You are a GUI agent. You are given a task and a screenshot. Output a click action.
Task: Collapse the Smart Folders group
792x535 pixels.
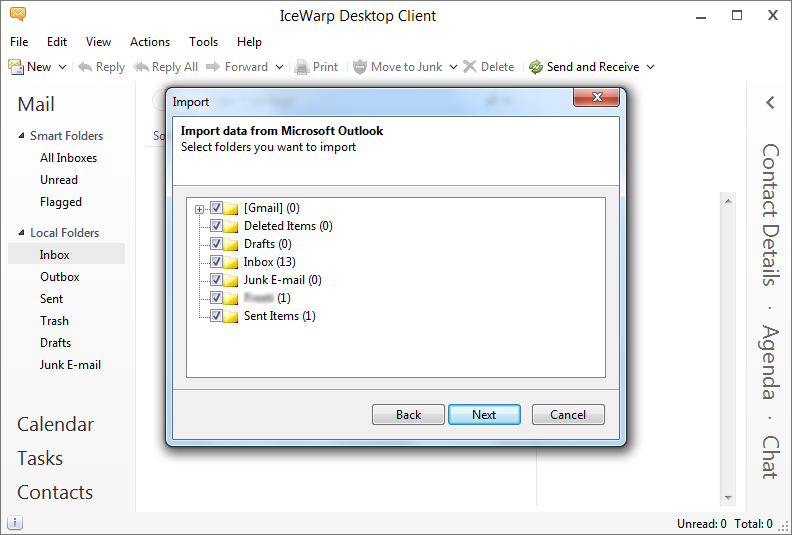coord(21,135)
